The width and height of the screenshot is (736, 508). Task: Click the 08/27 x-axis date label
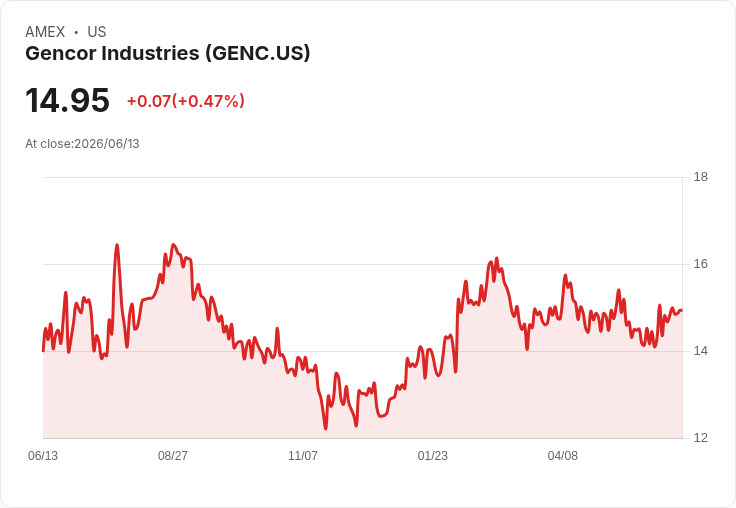(x=173, y=455)
